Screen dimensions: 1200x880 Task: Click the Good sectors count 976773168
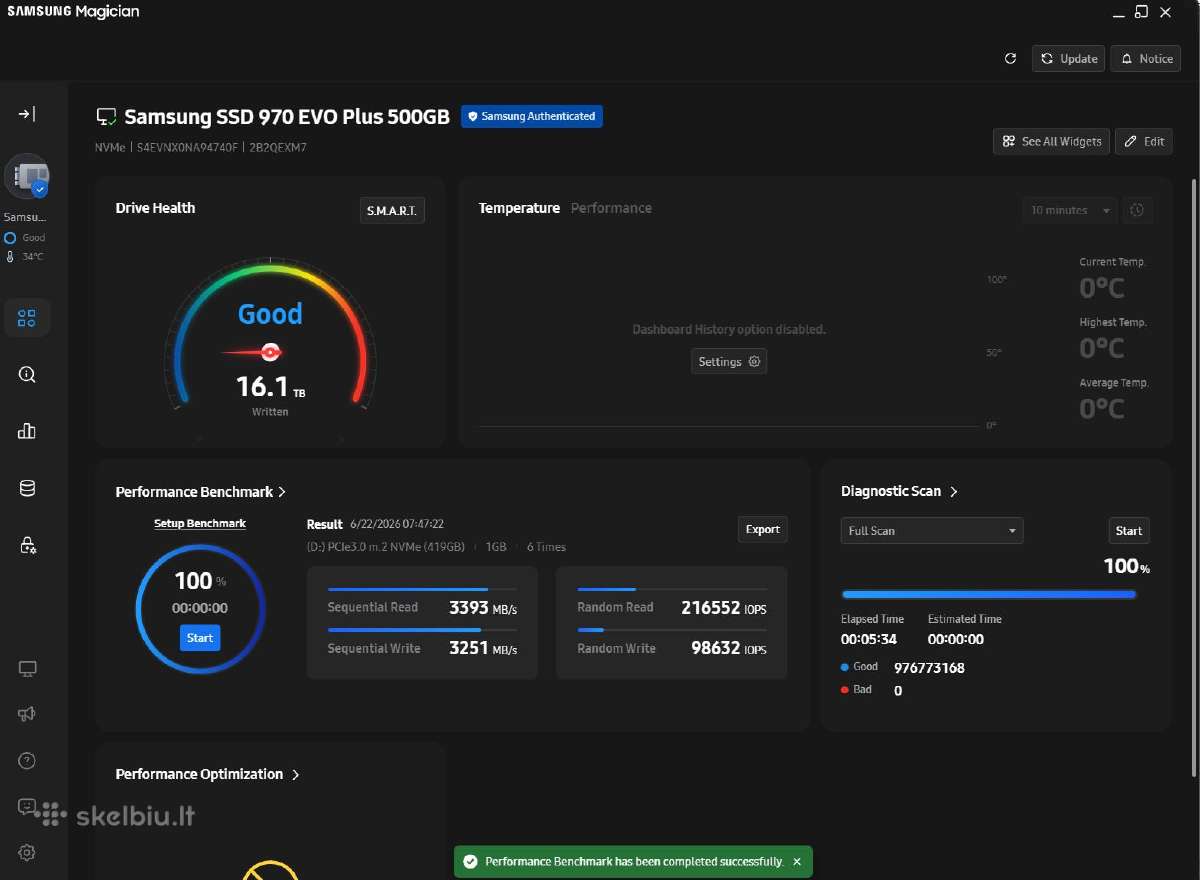pyautogui.click(x=929, y=668)
